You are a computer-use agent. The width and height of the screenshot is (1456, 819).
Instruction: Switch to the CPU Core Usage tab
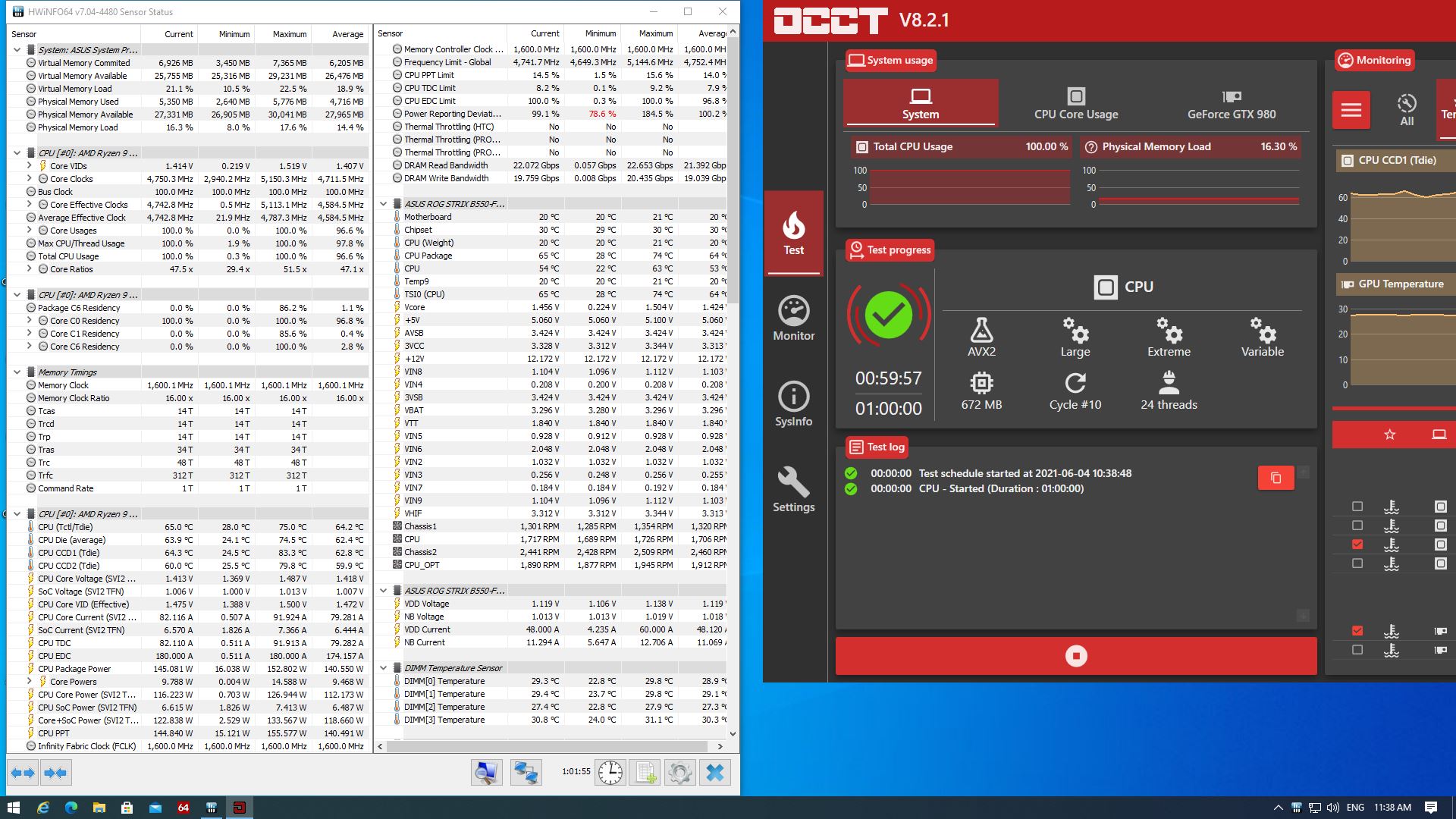(1076, 103)
